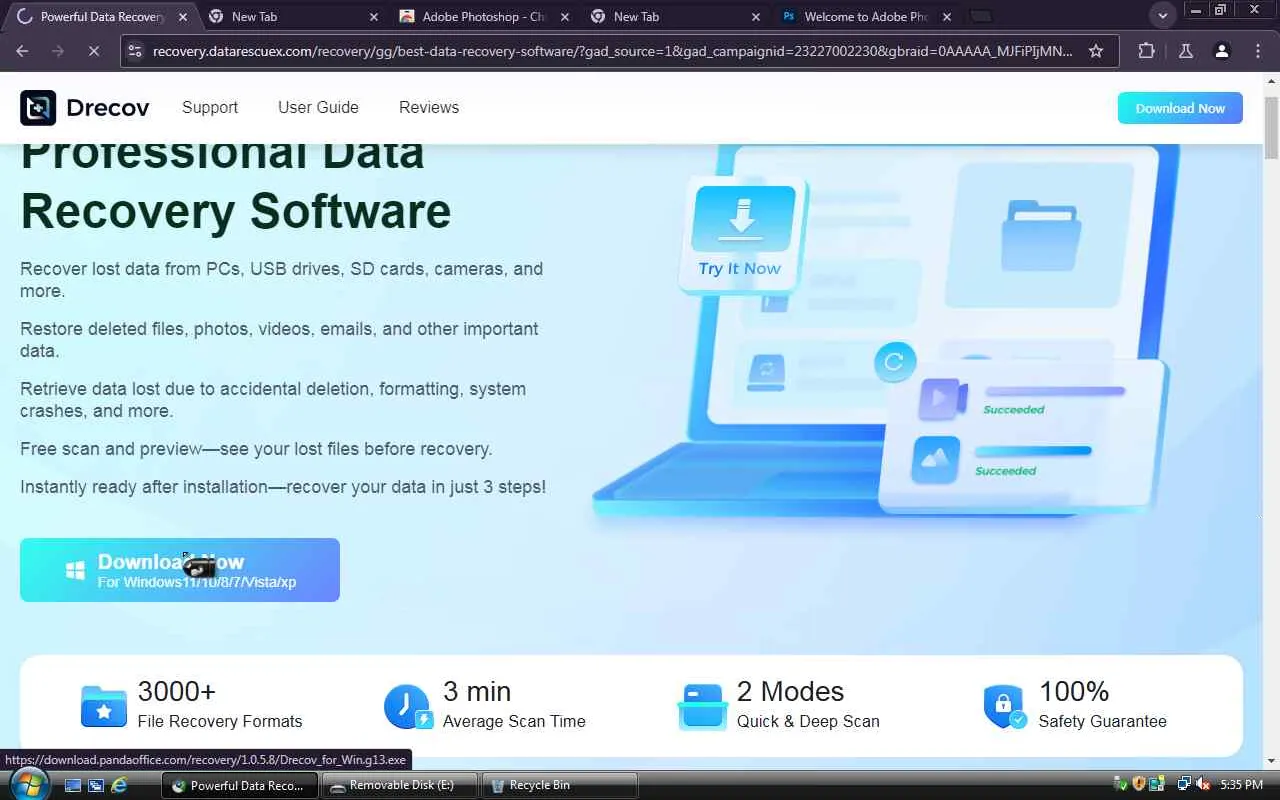Viewport: 1280px width, 800px height.
Task: Click "Recover lost data from PCs" paragraph
Action: tap(282, 280)
